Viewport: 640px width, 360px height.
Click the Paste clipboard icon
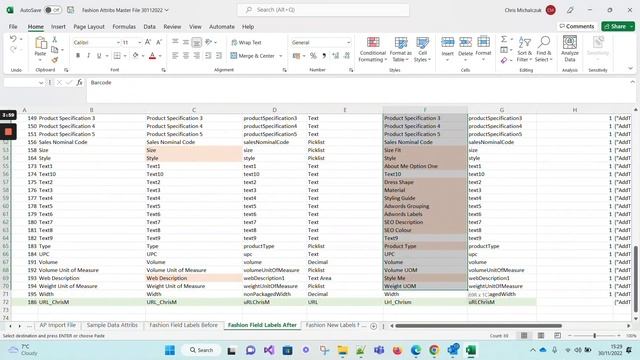click(x=40, y=42)
